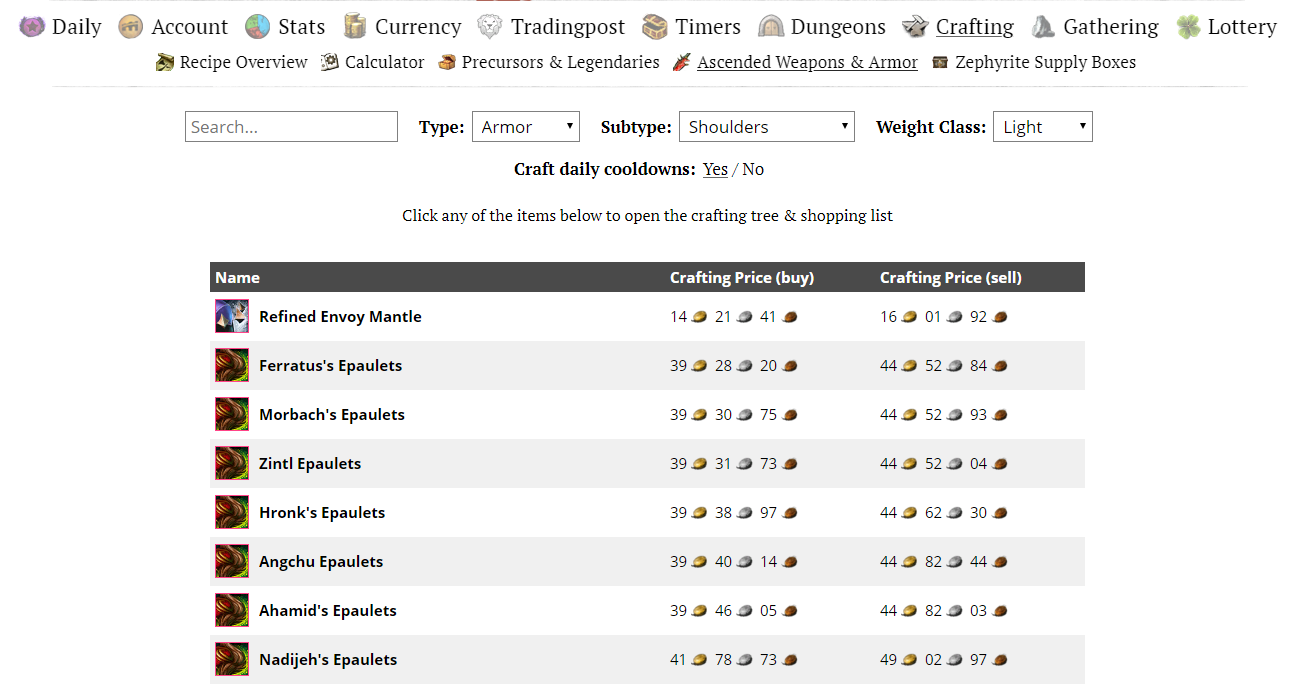The width and height of the screenshot is (1292, 687).
Task: Click the Account face icon
Action: coord(130,27)
